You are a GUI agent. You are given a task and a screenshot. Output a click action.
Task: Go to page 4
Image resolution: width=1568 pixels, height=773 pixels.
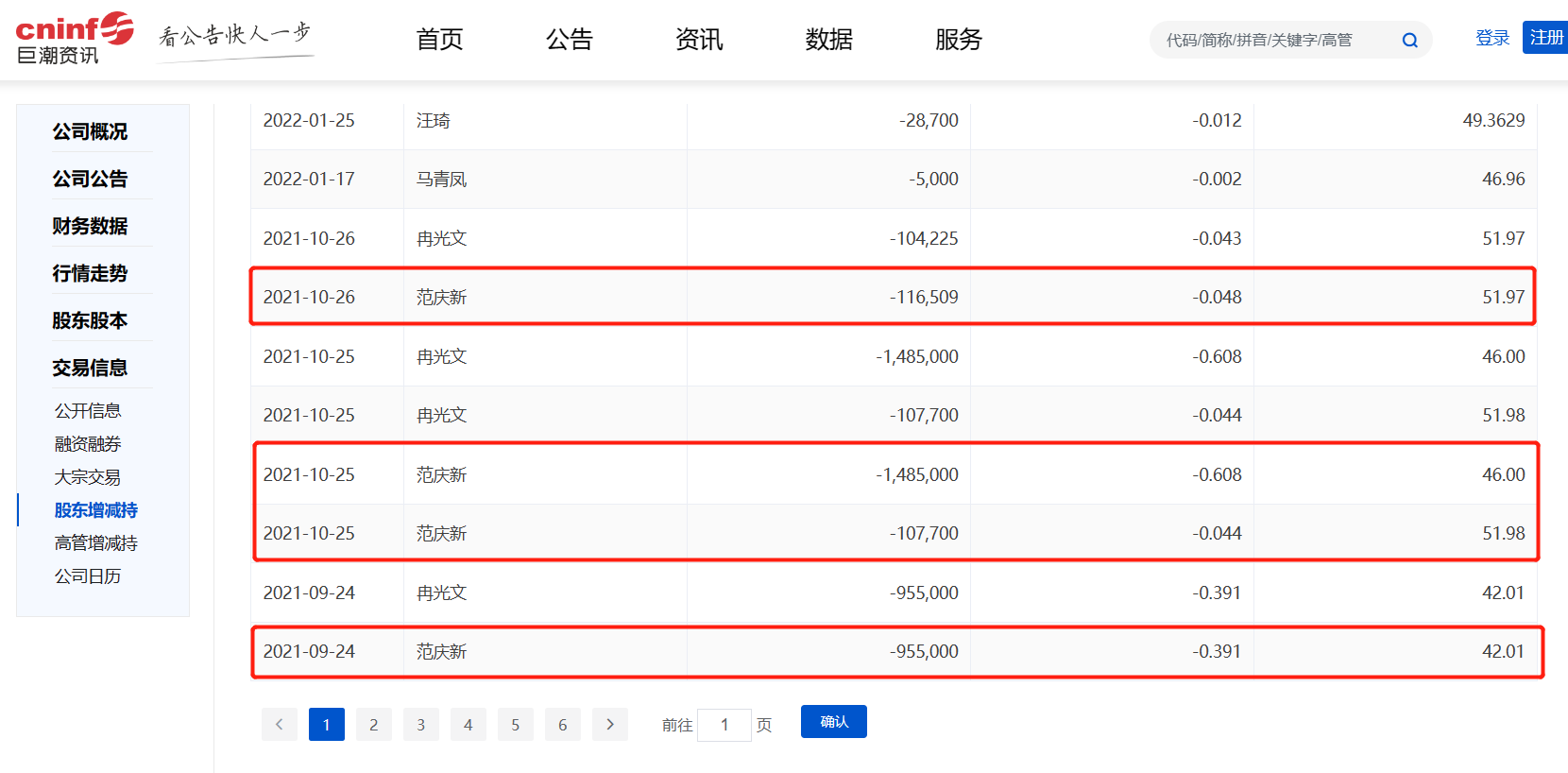(469, 725)
